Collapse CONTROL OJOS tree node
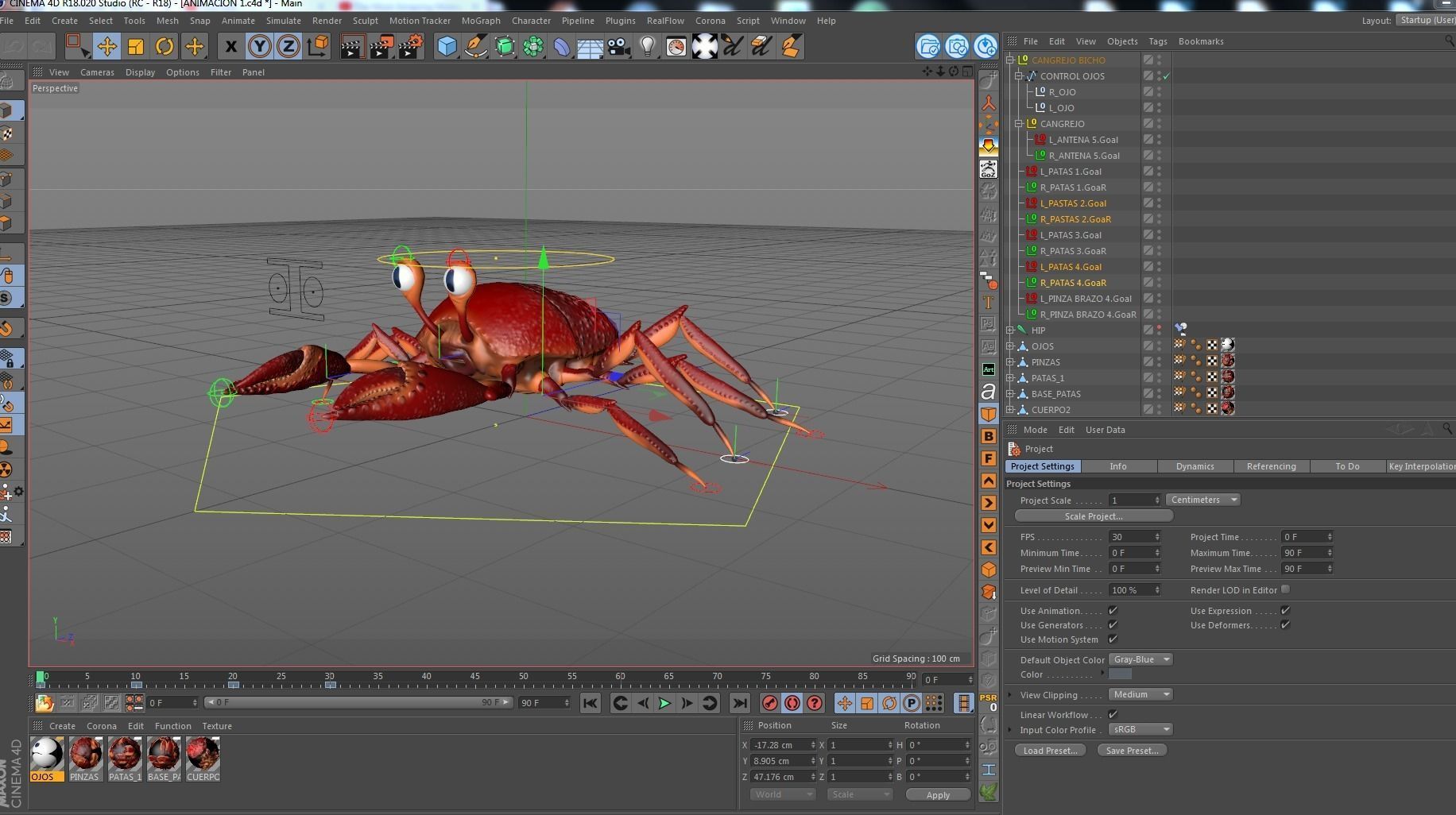This screenshot has width=1456, height=815. point(1019,75)
